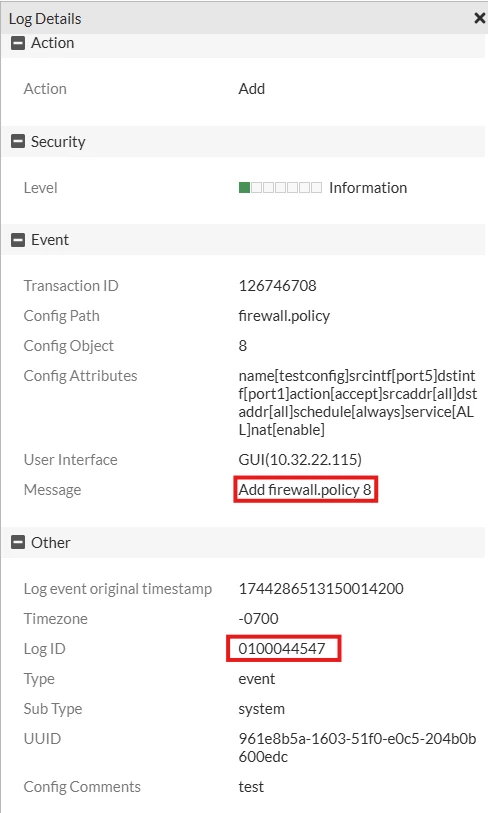Click the 'UUID' field label

[43, 739]
